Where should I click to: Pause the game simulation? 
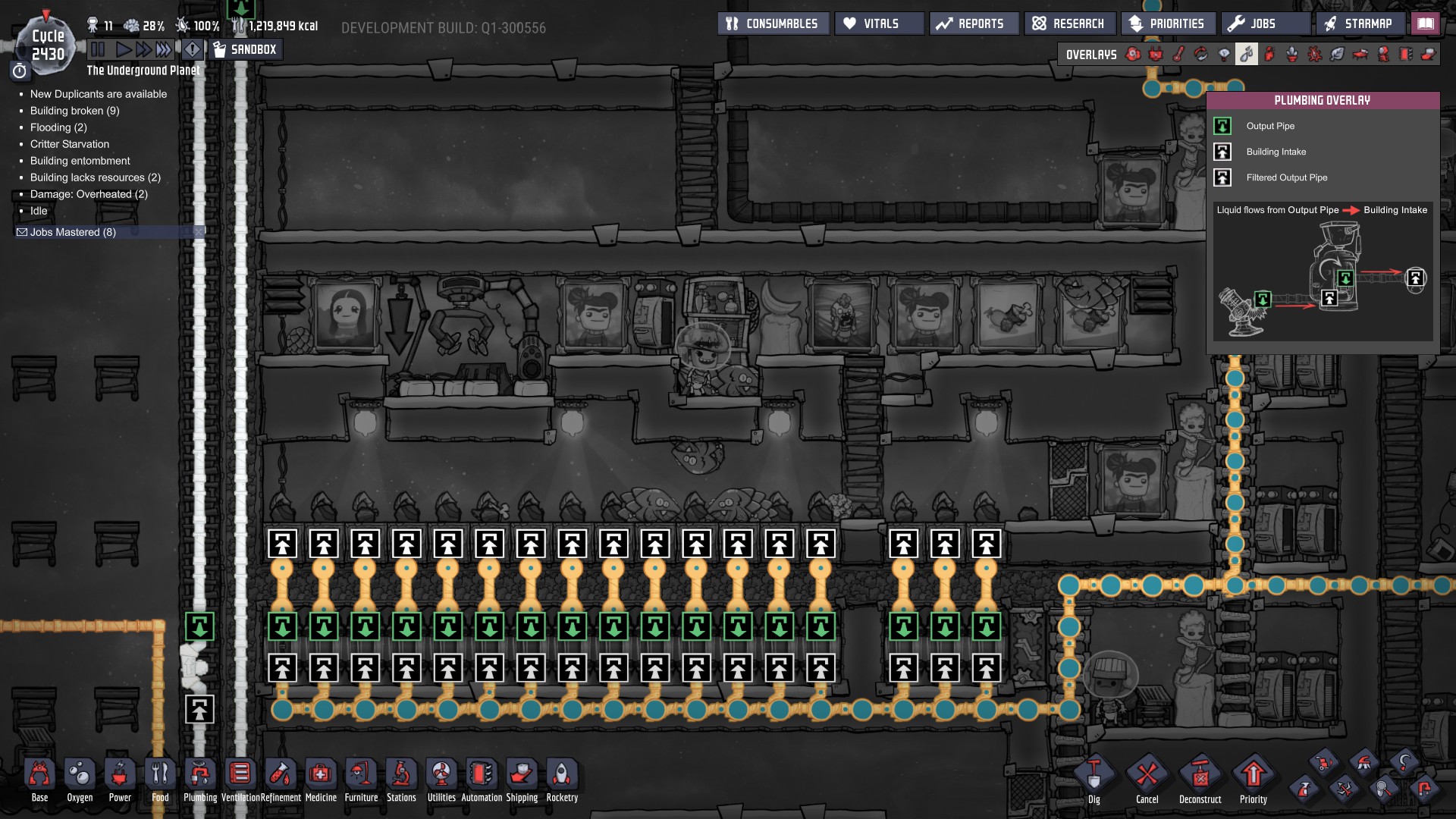tap(98, 50)
